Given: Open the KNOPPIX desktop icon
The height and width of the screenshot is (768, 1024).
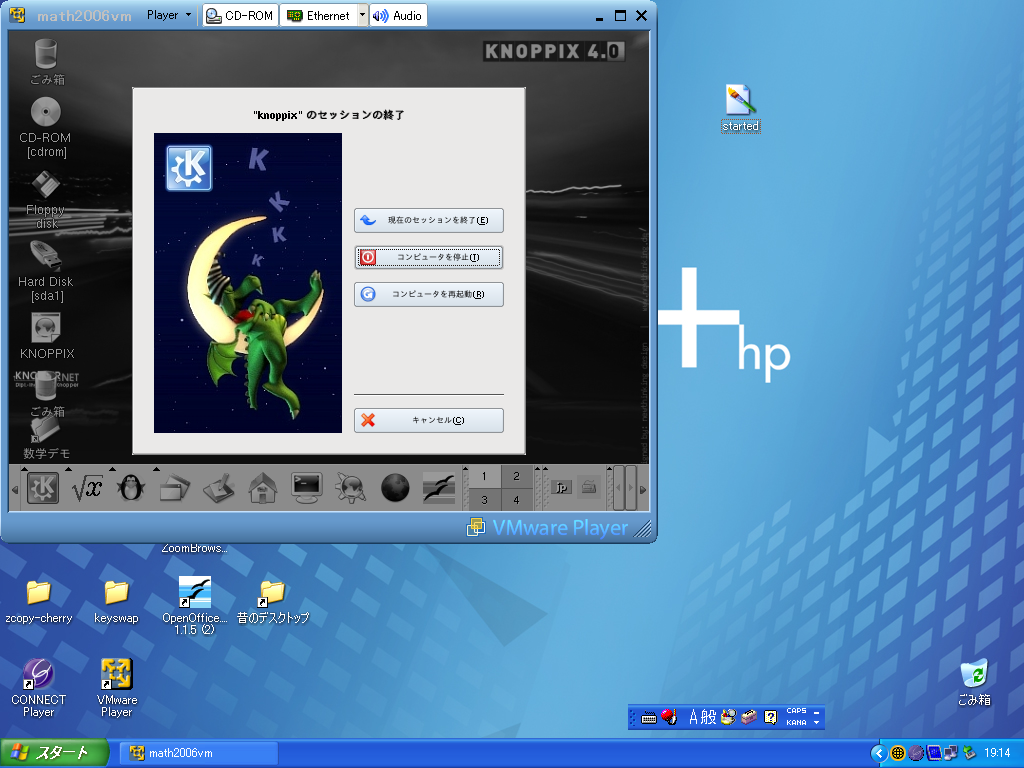Looking at the screenshot, I should [46, 336].
